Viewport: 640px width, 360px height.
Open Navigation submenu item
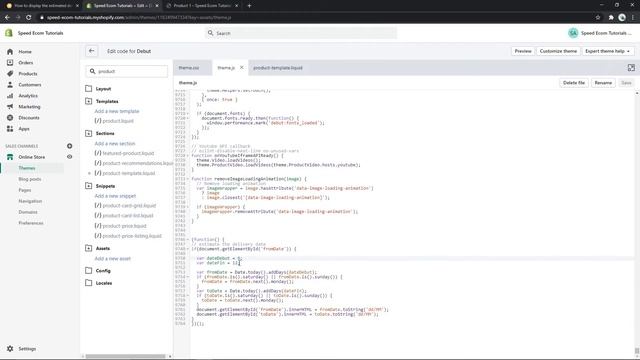30,201
